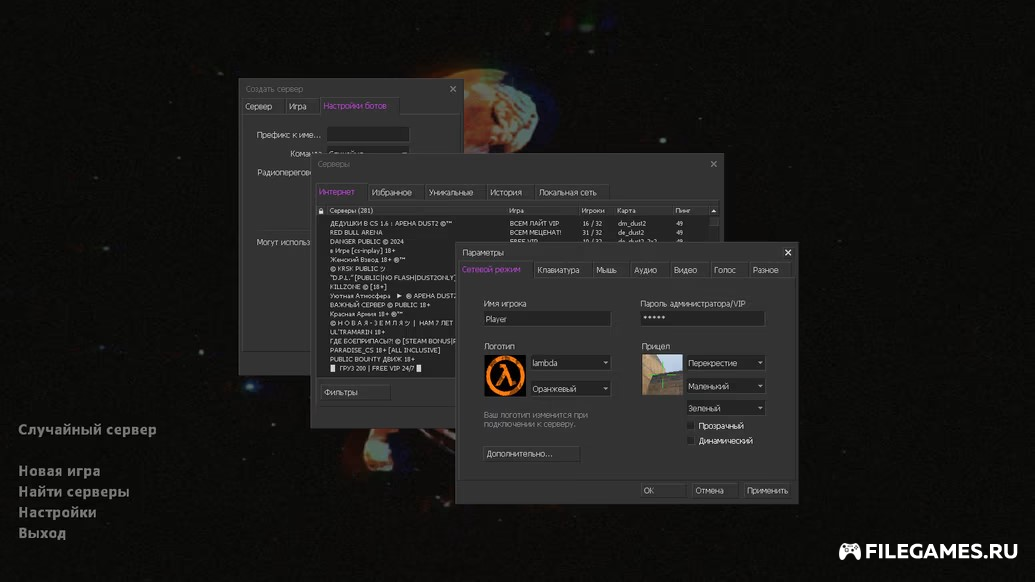The image size is (1035, 582).
Task: Open Настройки from main menu
Action: [57, 512]
